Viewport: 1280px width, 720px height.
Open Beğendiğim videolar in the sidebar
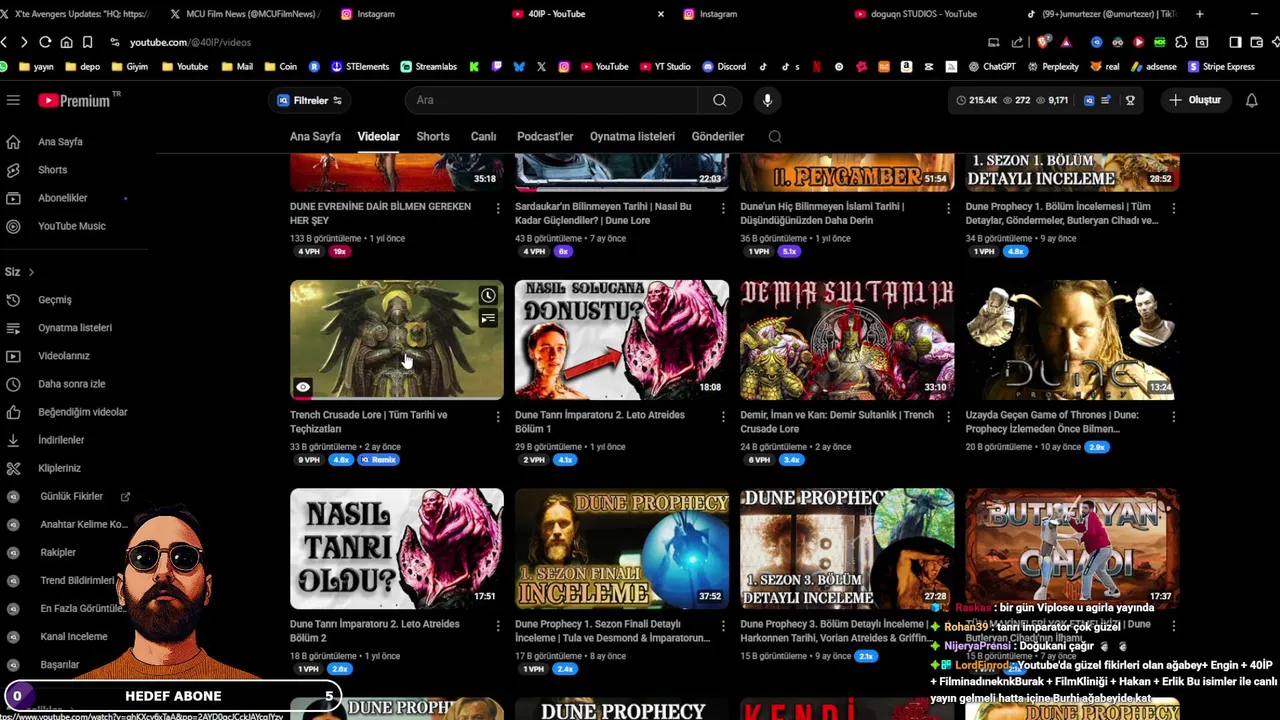coord(82,412)
